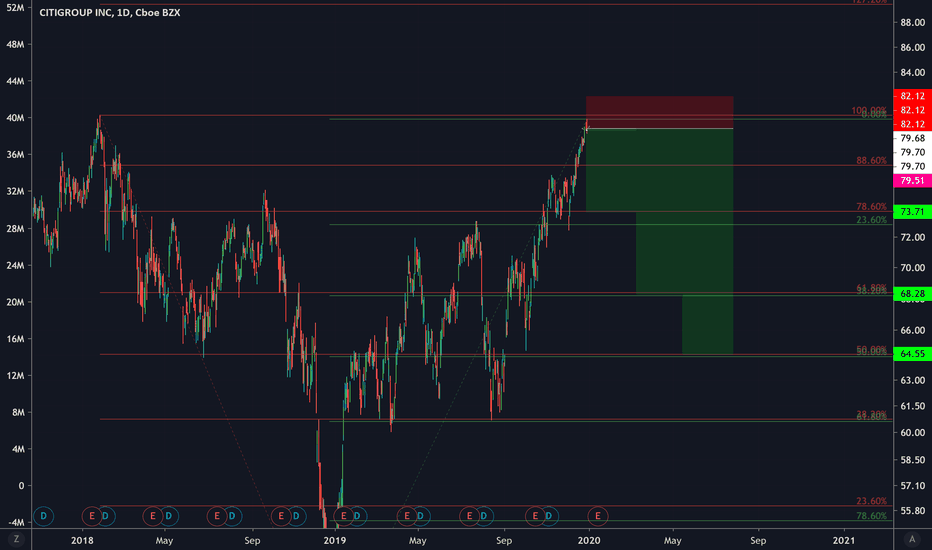
Task: Click the 52M value on the volume scale
Action: click(x=15, y=8)
